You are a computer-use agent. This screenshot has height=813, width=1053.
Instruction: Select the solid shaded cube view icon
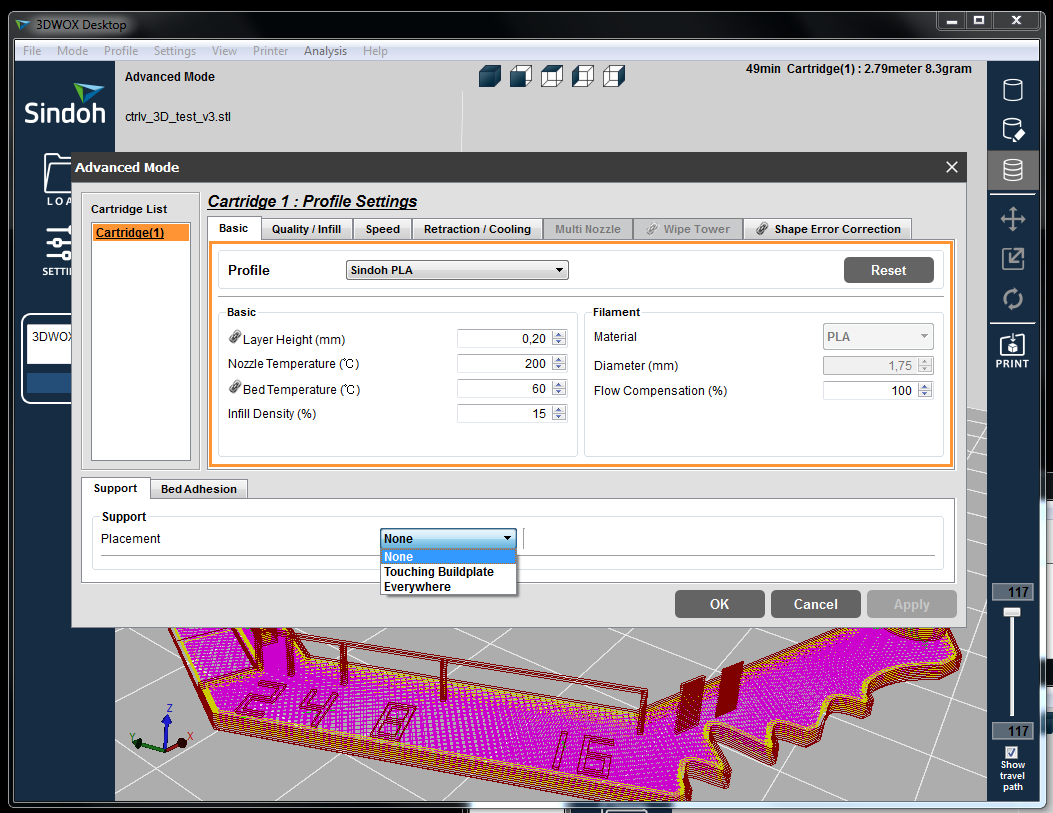pos(490,76)
